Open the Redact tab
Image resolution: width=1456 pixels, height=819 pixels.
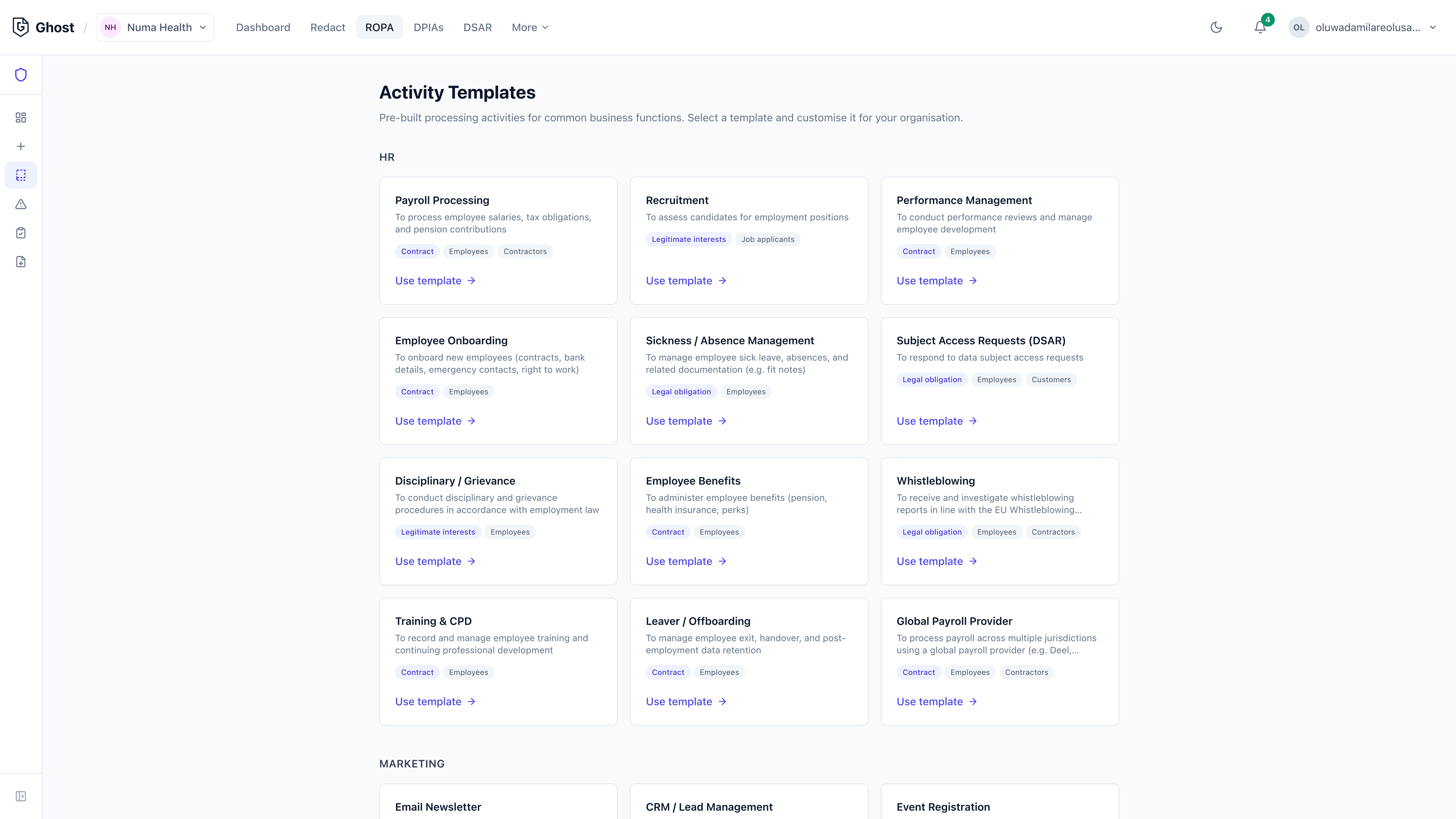(x=328, y=27)
